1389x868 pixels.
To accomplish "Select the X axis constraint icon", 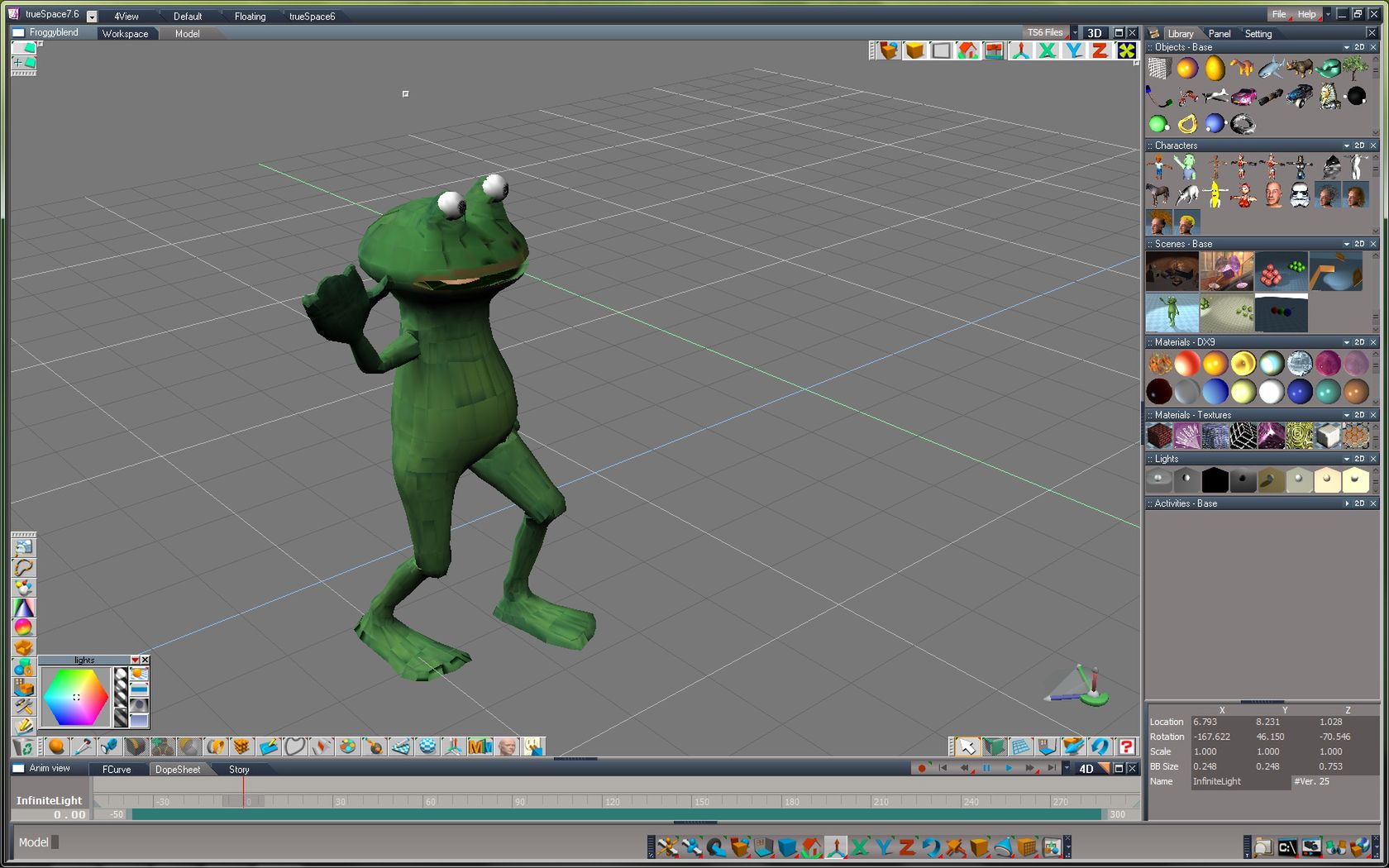I will [x=1047, y=50].
